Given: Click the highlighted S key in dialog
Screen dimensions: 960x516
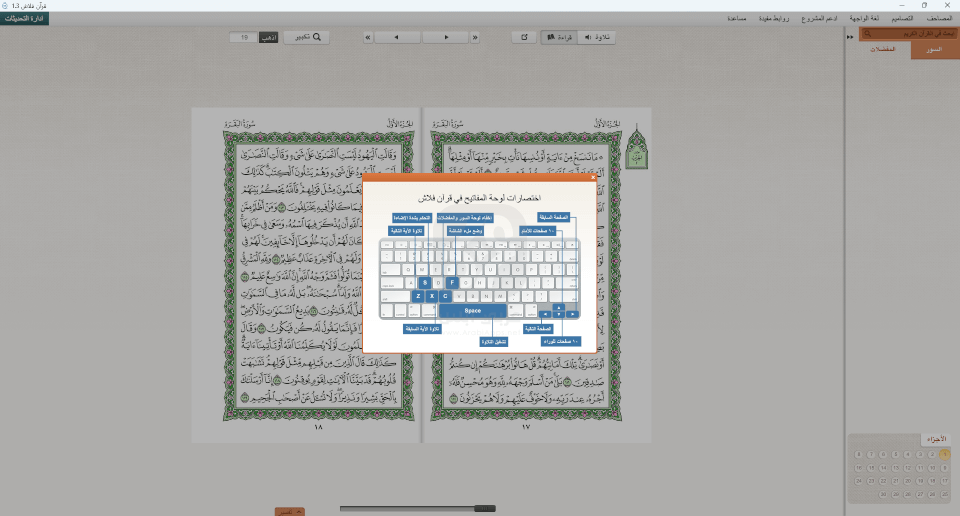Looking at the screenshot, I should tap(425, 283).
